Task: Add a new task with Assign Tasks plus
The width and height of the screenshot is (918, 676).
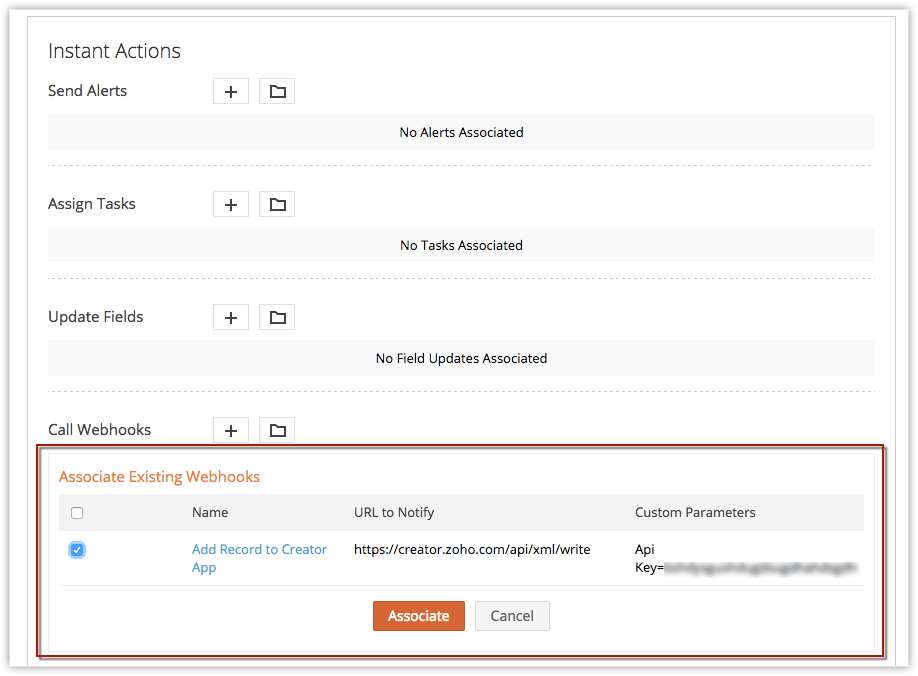Action: pyautogui.click(x=231, y=205)
